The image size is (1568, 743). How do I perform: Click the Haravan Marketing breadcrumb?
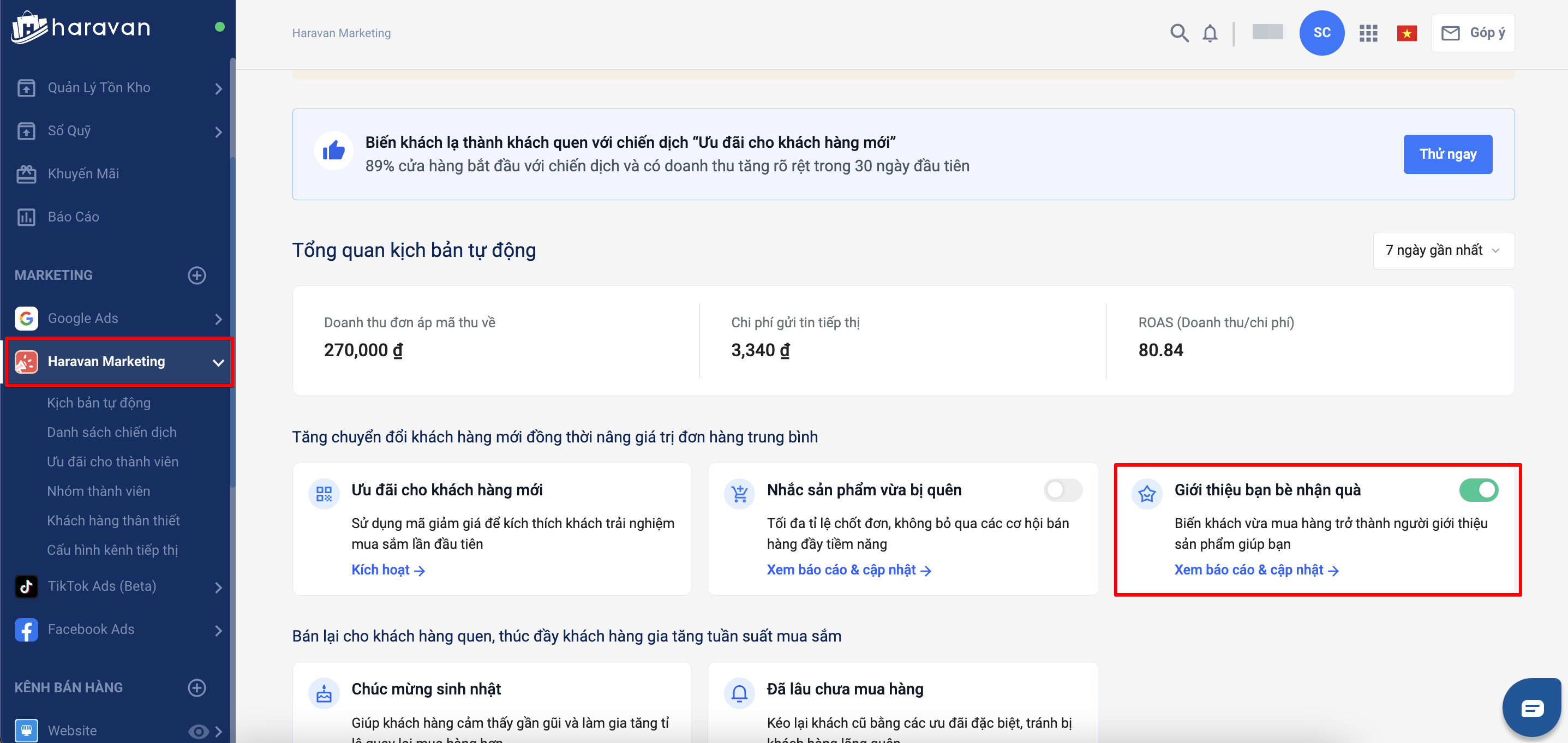[341, 33]
